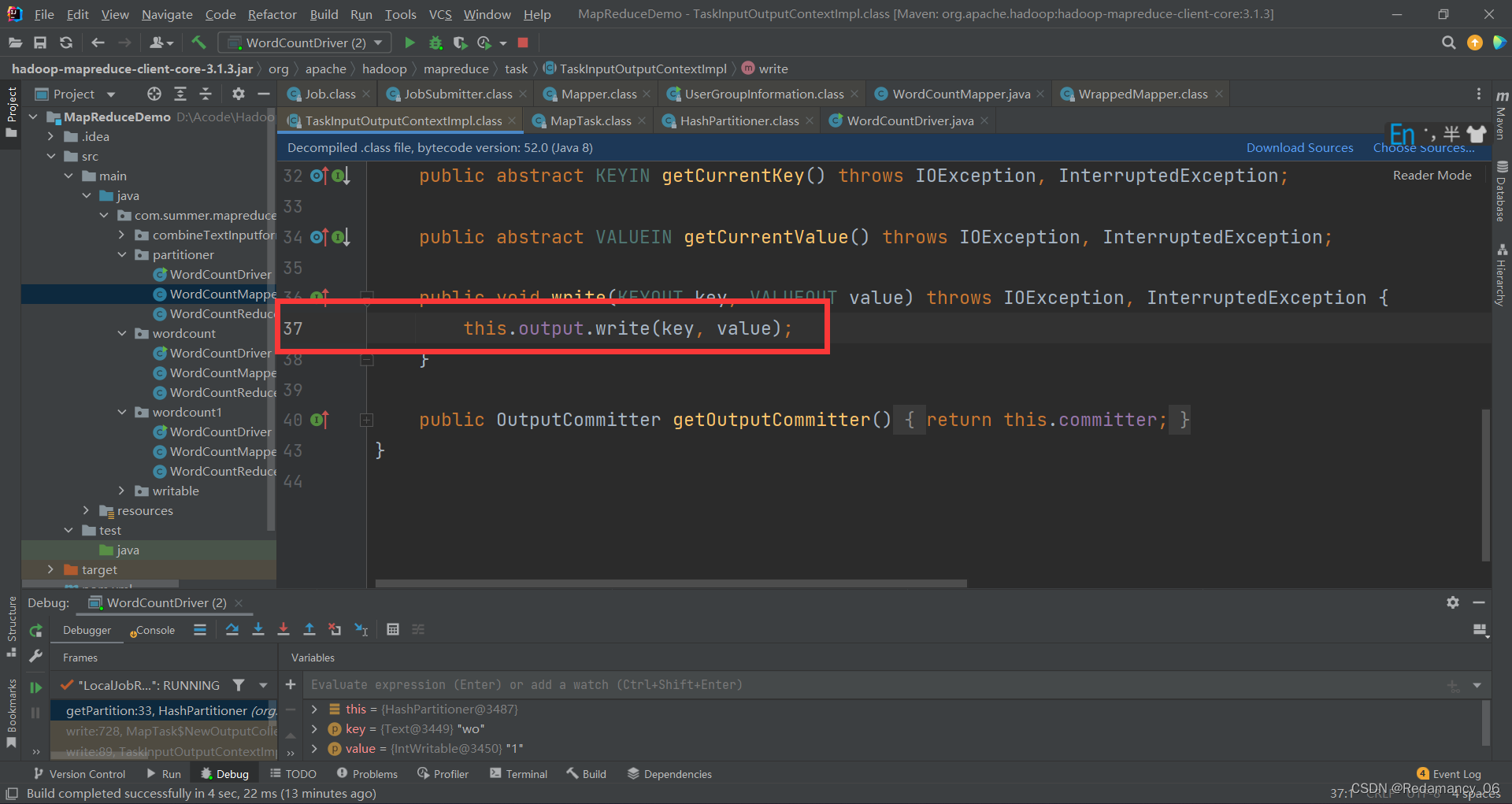
Task: Run WordCountDriver with the green play icon
Action: pos(409,43)
